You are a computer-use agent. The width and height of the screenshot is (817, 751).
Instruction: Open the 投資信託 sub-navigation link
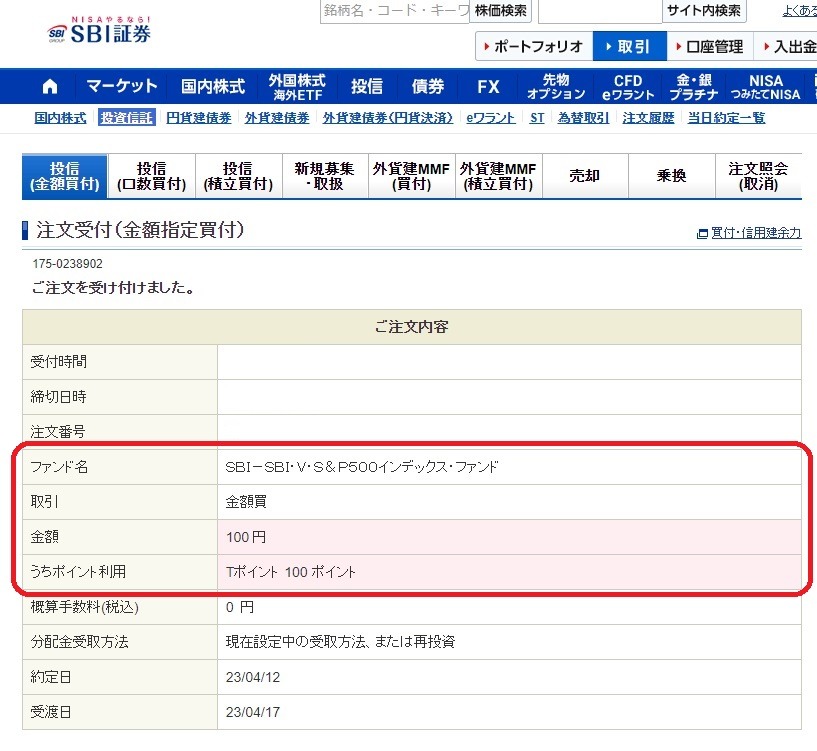coord(127,118)
